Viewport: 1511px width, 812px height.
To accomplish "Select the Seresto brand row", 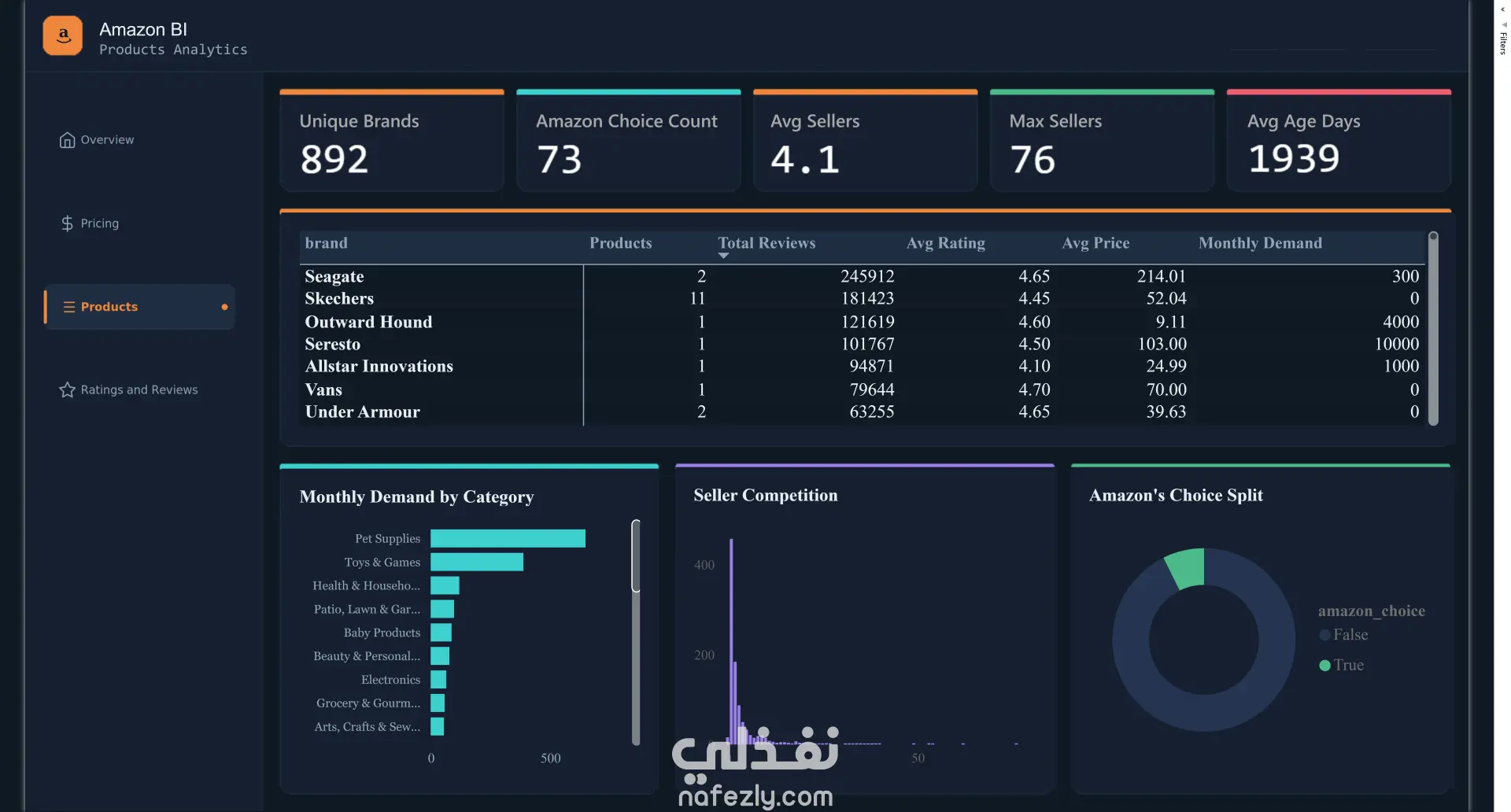I will pyautogui.click(x=862, y=345).
